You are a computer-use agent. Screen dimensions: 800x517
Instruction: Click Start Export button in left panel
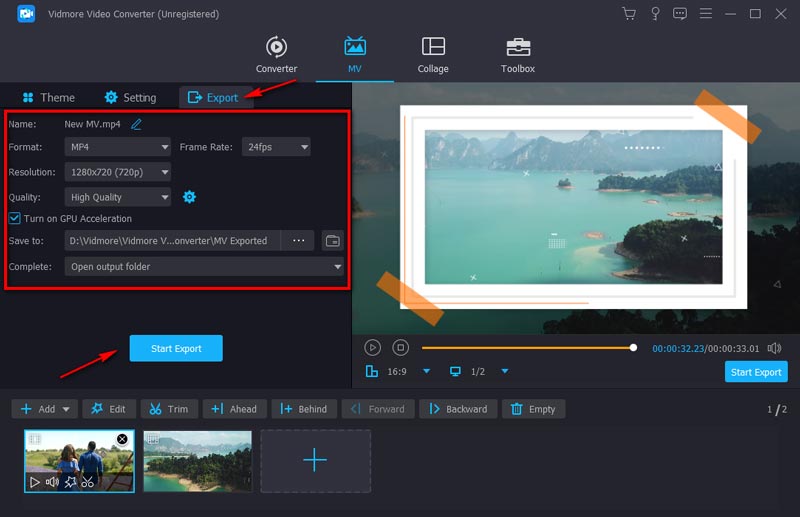point(176,348)
